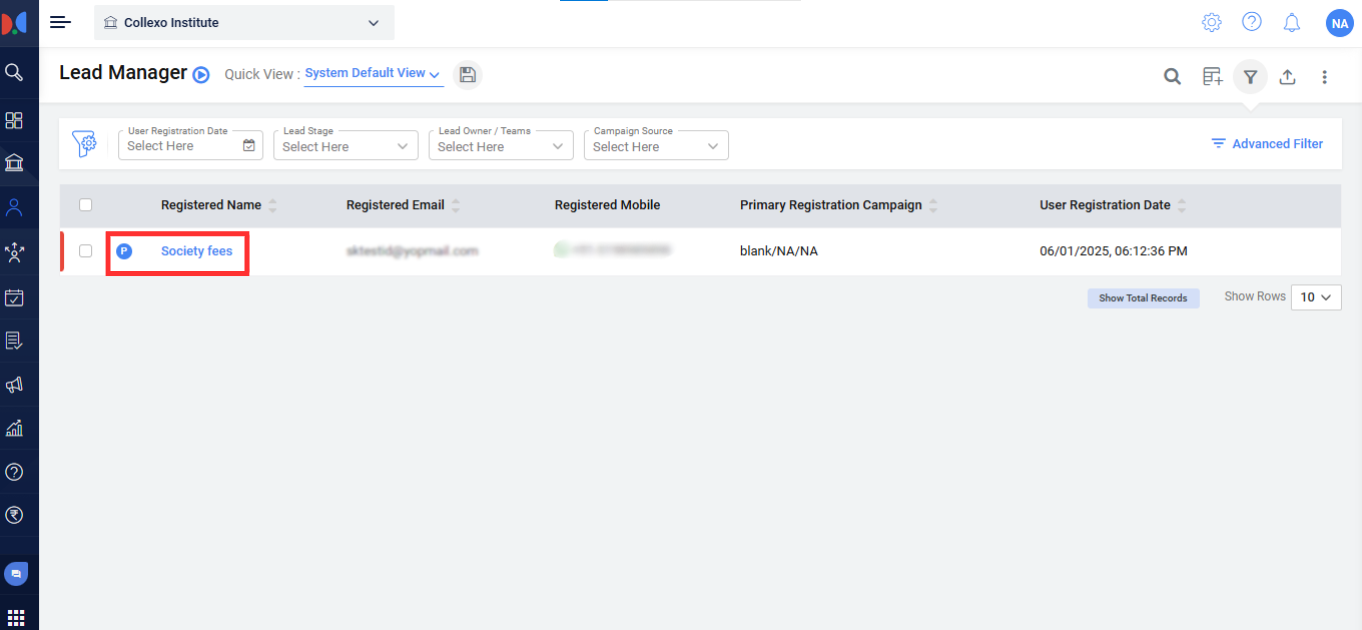Screen dimensions: 1362x630
Task: Open the Society fees lead link
Action: click(197, 251)
